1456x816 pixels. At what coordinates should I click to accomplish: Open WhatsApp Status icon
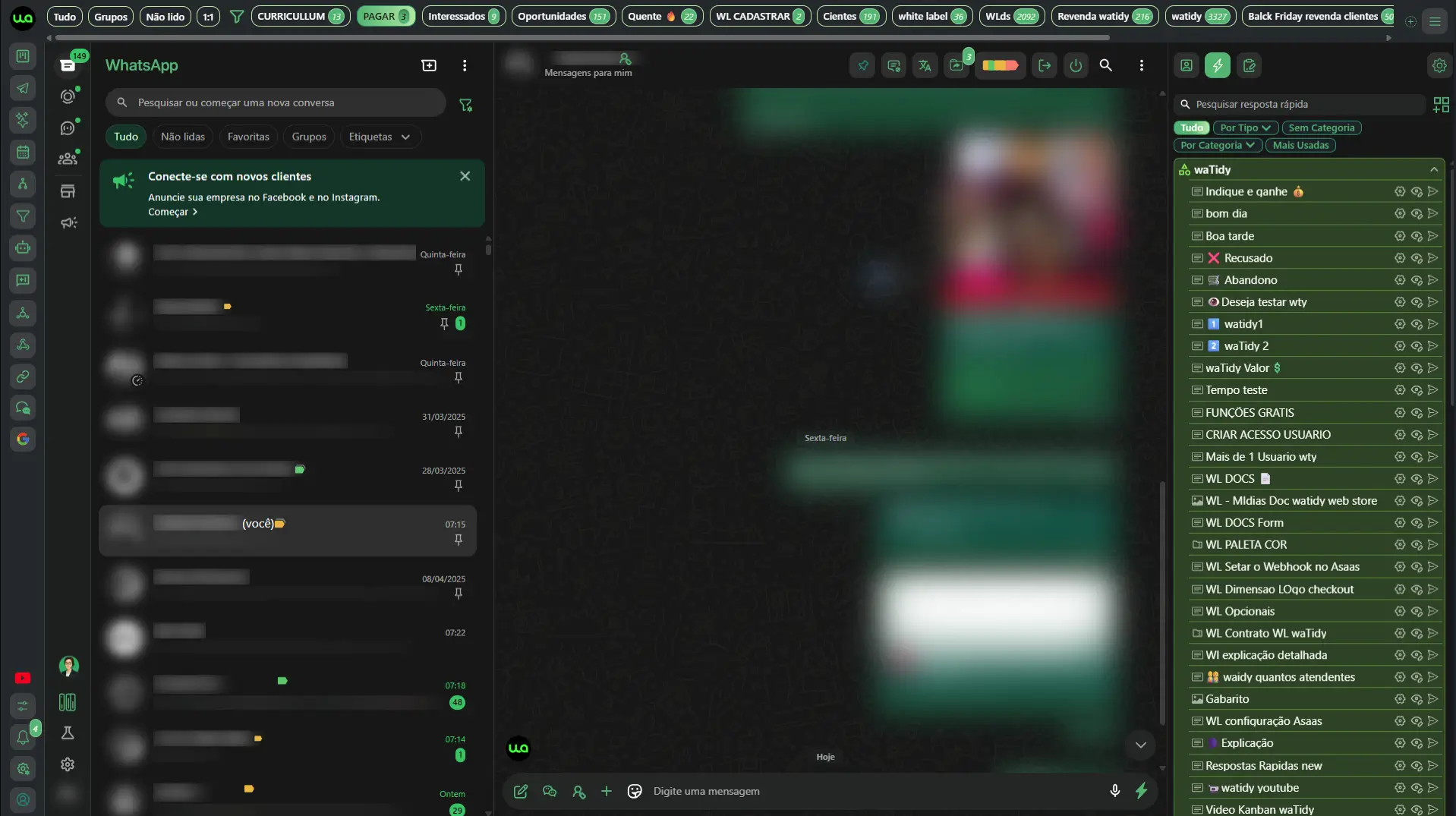click(68, 96)
